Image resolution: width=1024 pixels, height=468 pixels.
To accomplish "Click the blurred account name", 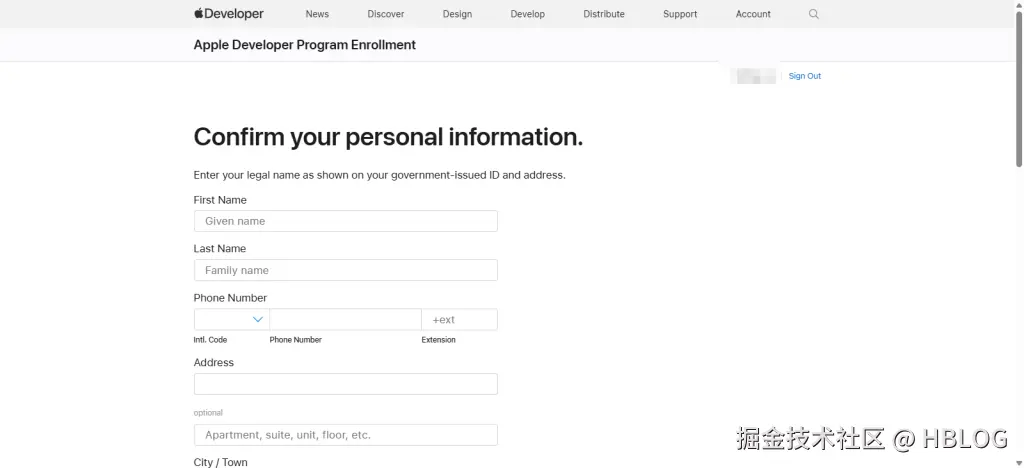I will tap(755, 76).
